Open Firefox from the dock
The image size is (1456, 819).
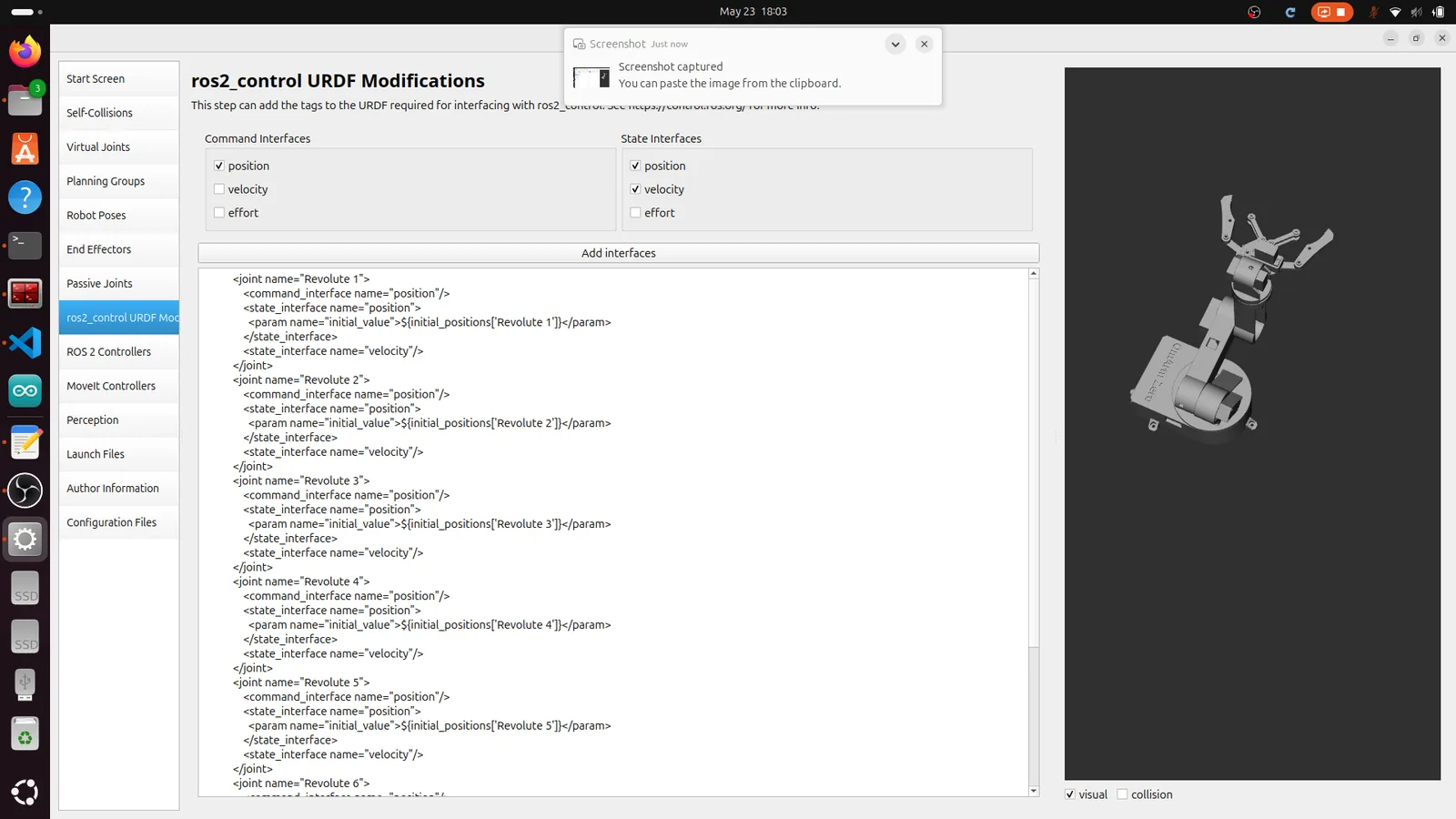pyautogui.click(x=25, y=51)
